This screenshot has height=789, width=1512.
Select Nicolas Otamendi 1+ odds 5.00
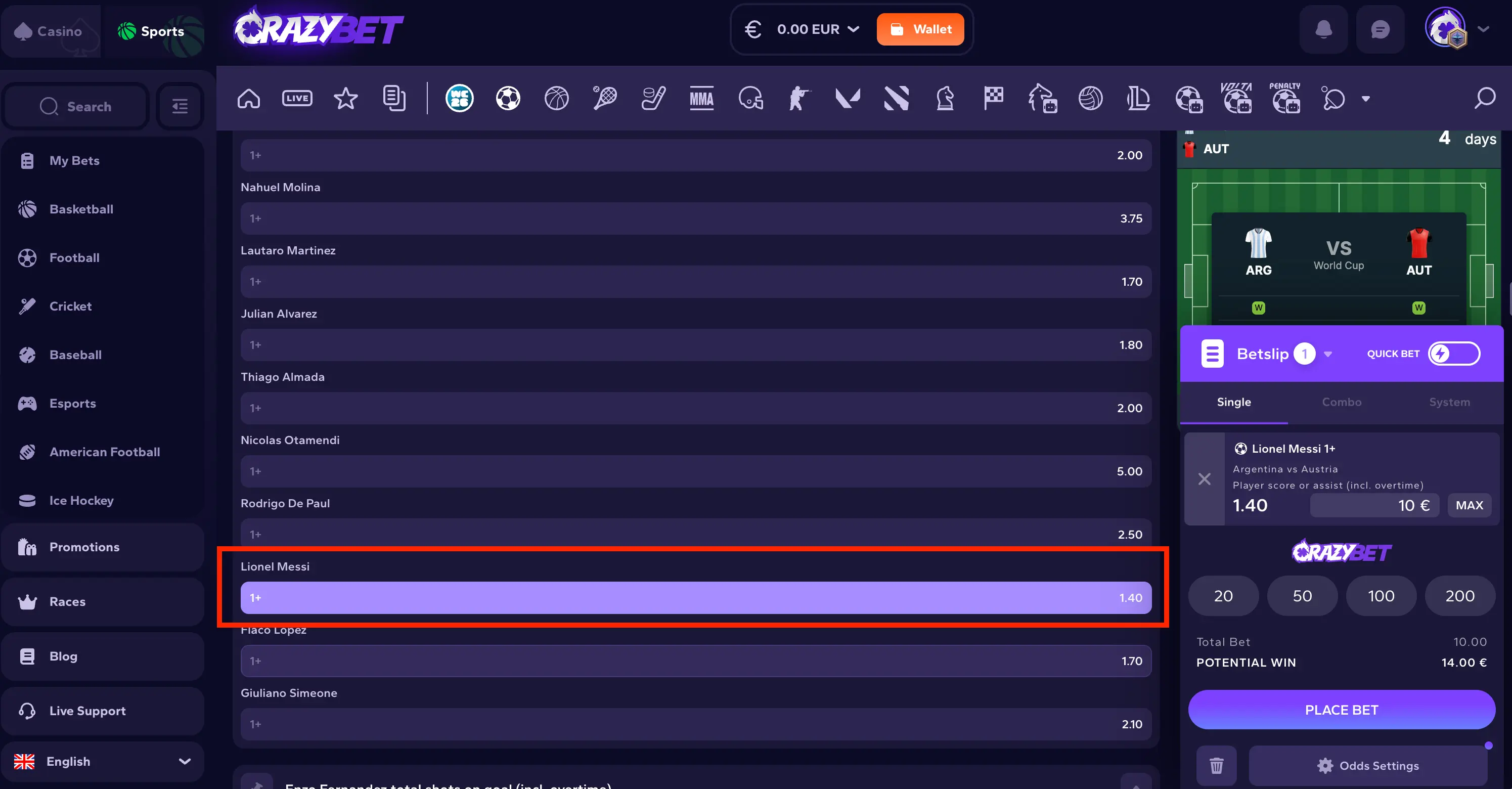point(695,471)
